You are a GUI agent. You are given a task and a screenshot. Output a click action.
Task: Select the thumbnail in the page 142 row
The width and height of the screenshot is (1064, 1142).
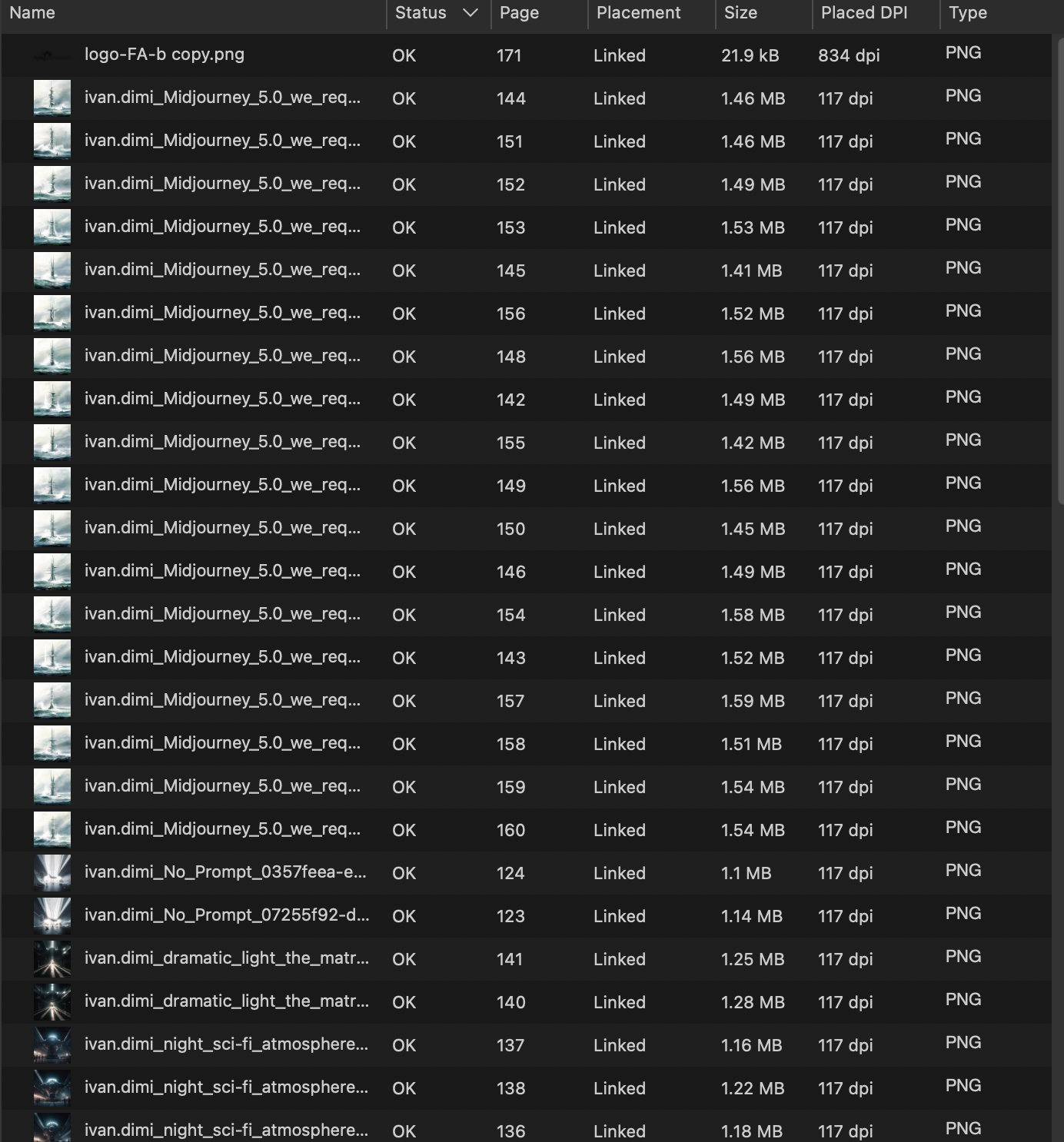tap(52, 400)
